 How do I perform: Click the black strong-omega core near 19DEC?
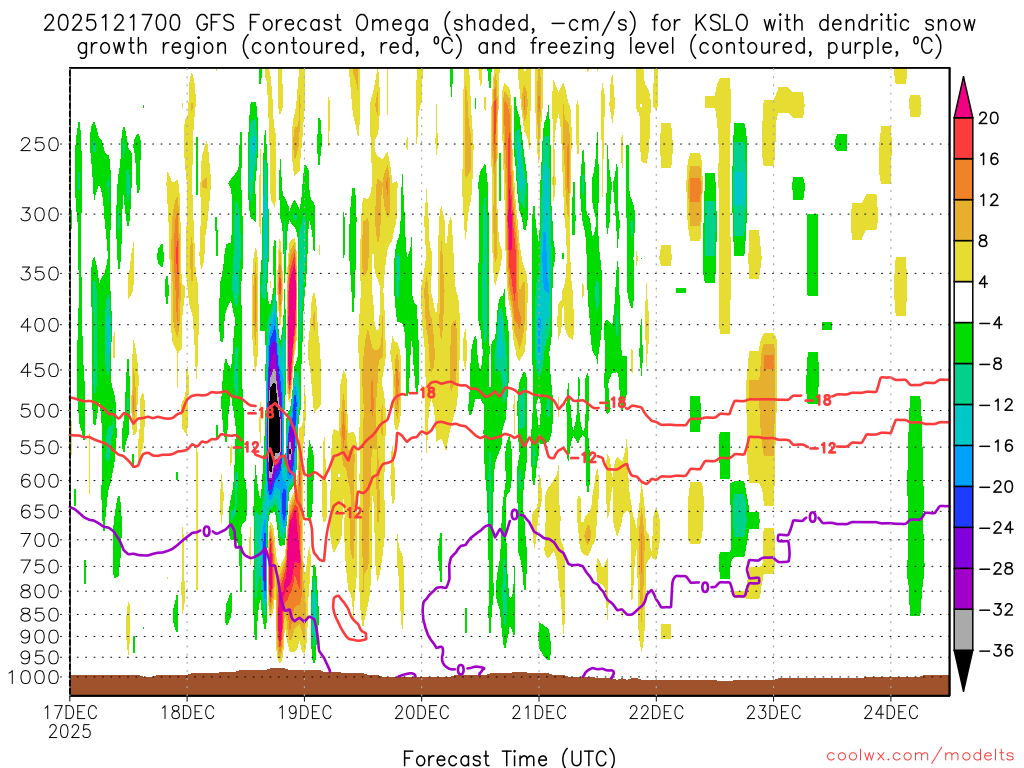point(275,420)
